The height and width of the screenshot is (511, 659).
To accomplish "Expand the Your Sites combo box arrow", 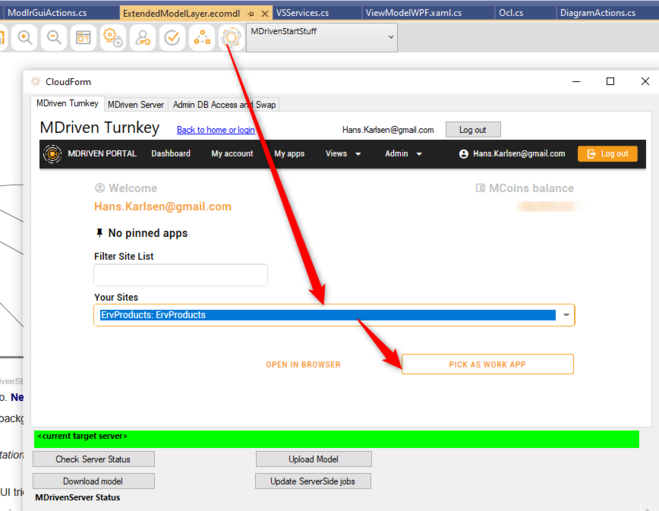I will tap(566, 315).
